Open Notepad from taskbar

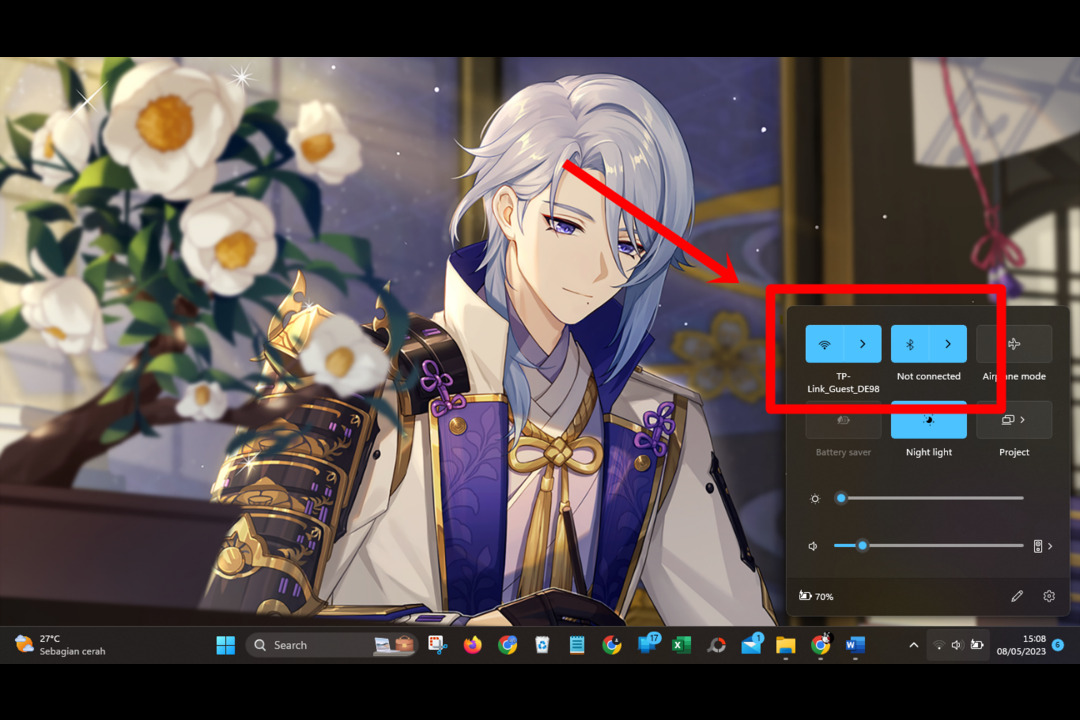point(577,645)
